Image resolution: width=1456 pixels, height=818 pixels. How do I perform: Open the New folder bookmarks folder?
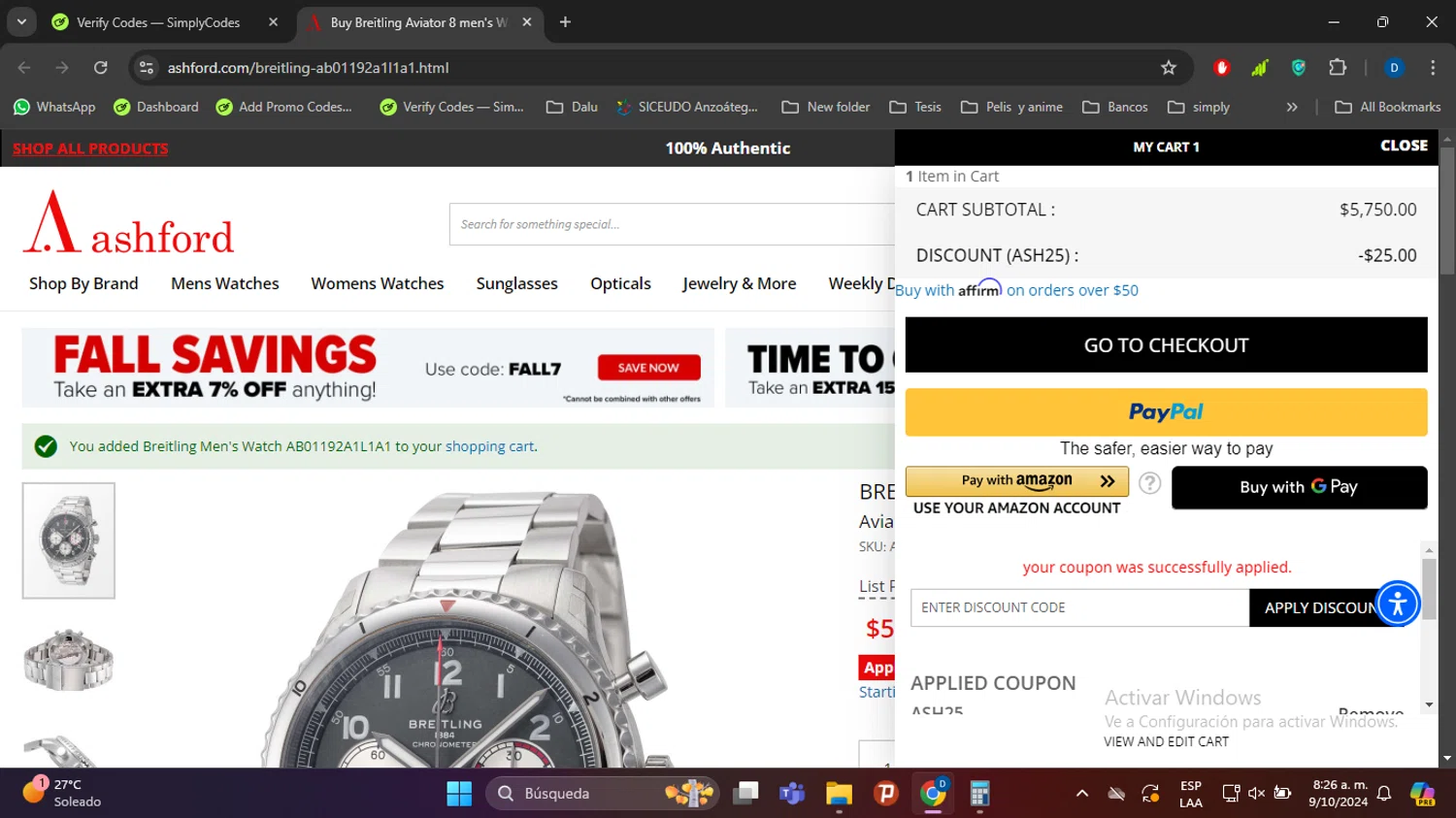tap(826, 107)
